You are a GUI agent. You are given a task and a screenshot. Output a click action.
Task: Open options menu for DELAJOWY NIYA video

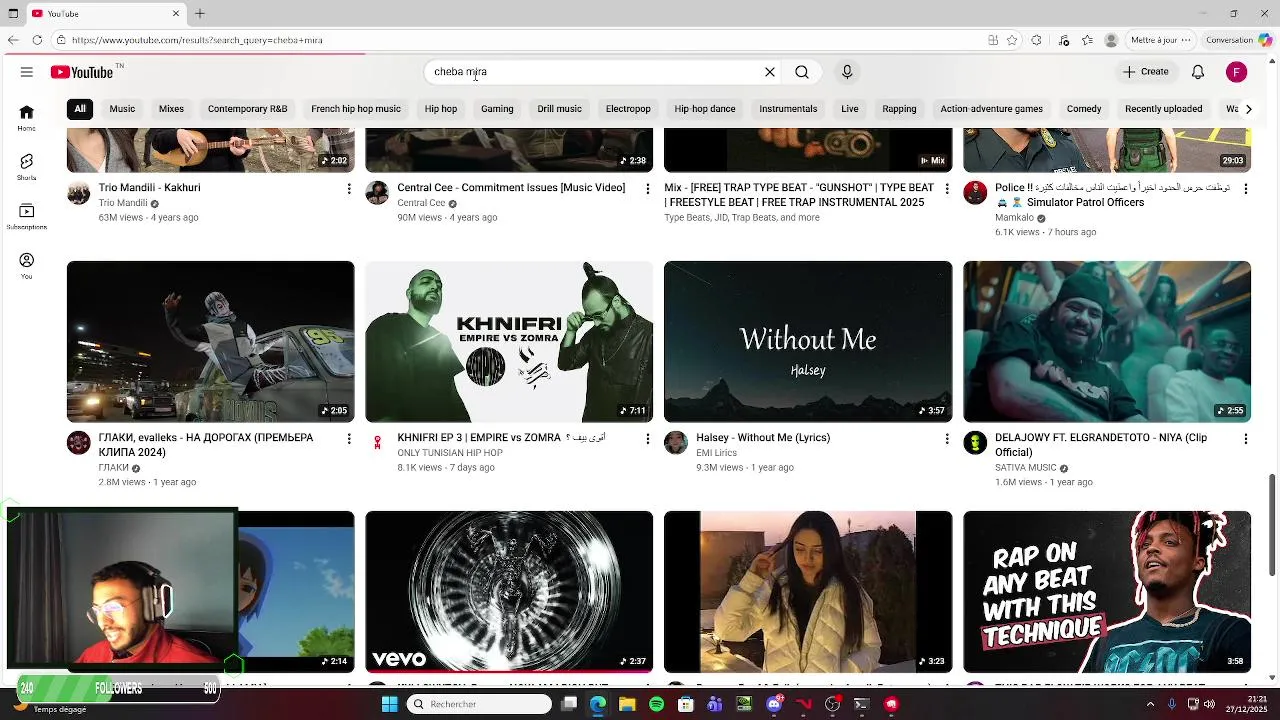click(x=1245, y=438)
